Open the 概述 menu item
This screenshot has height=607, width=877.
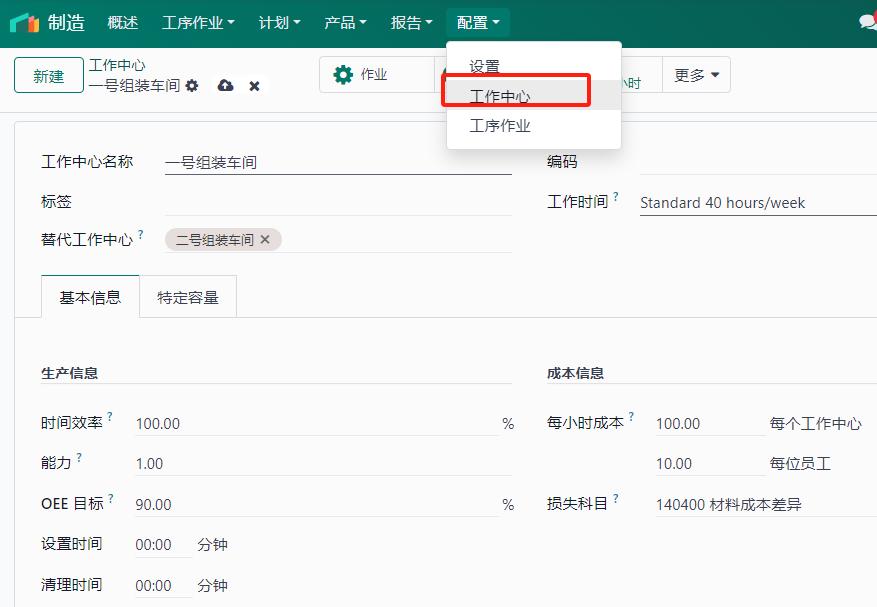tap(122, 22)
